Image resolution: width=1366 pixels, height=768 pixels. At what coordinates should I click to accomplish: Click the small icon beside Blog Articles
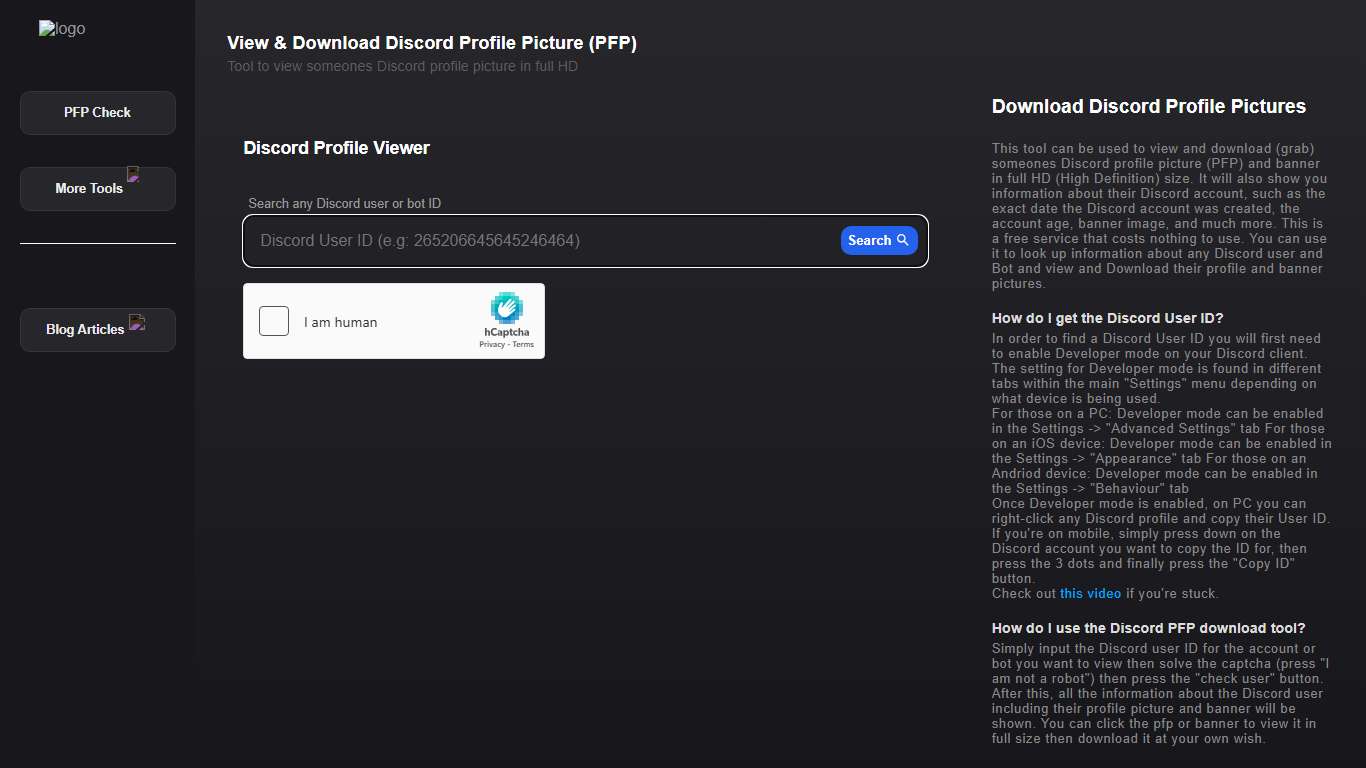(x=136, y=322)
